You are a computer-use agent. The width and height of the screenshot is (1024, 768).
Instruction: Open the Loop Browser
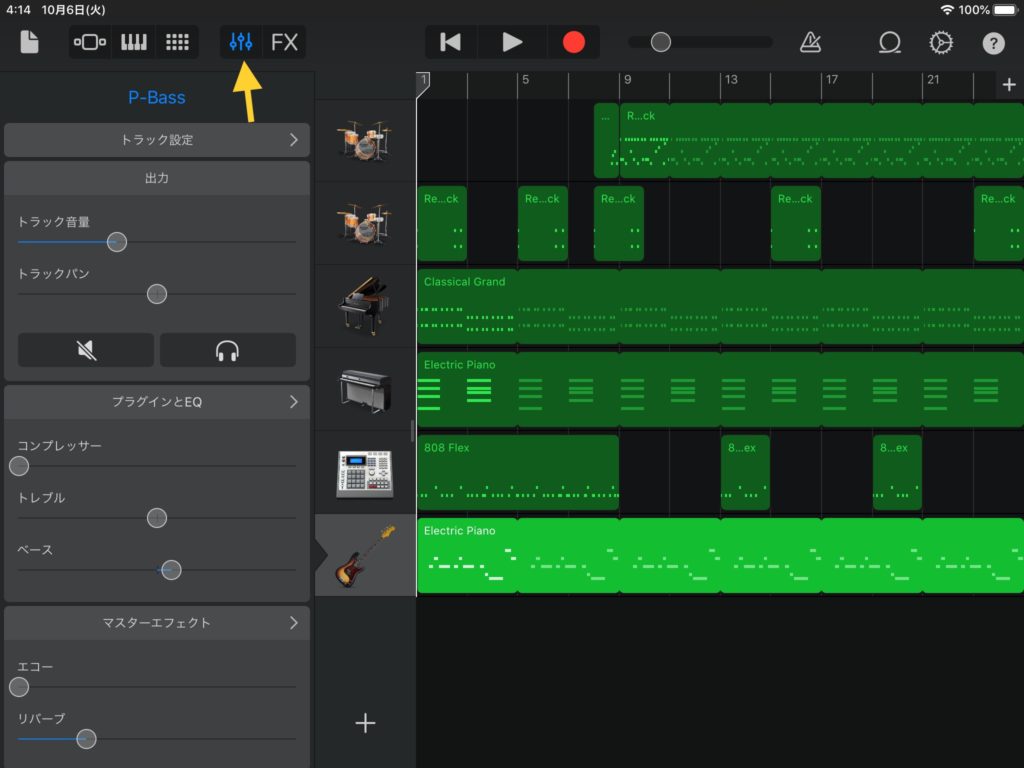(x=889, y=42)
